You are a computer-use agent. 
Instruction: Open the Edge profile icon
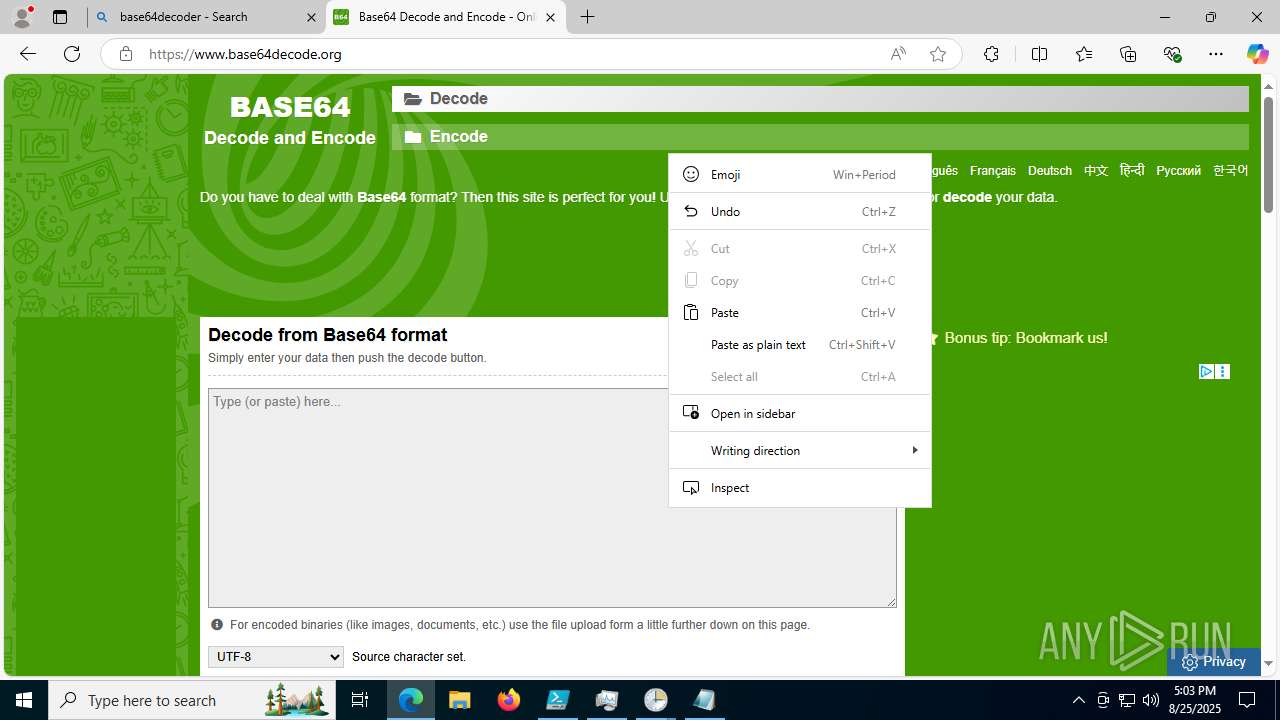point(22,16)
